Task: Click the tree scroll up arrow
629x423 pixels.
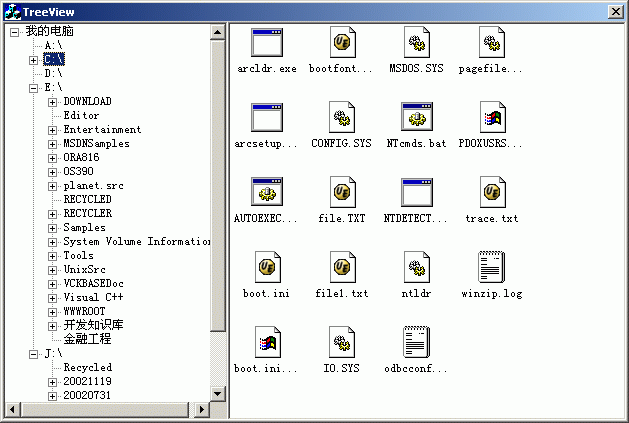Action: click(217, 32)
